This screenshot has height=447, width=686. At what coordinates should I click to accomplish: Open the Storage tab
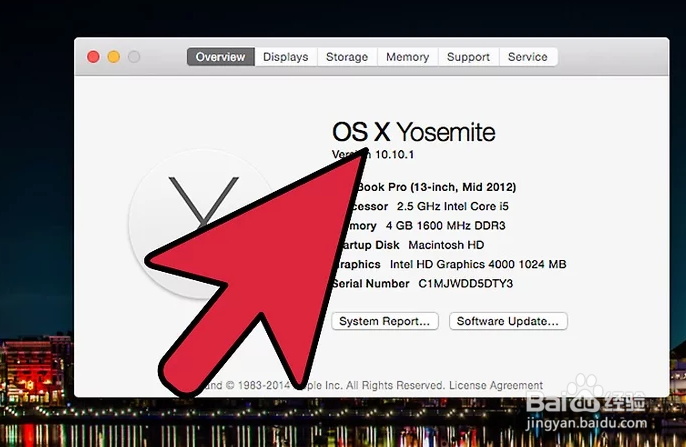347,57
